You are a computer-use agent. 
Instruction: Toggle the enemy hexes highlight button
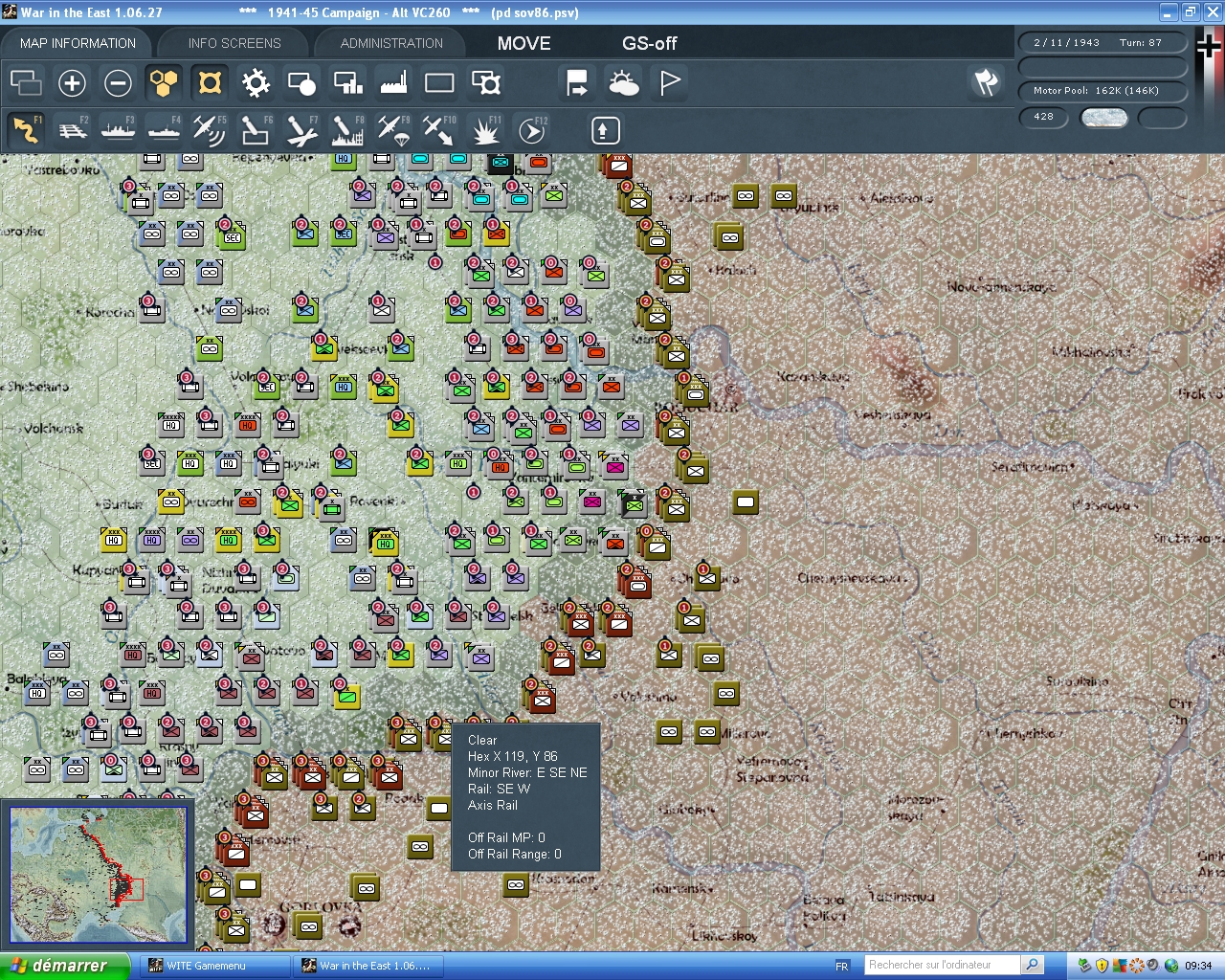tap(210, 83)
